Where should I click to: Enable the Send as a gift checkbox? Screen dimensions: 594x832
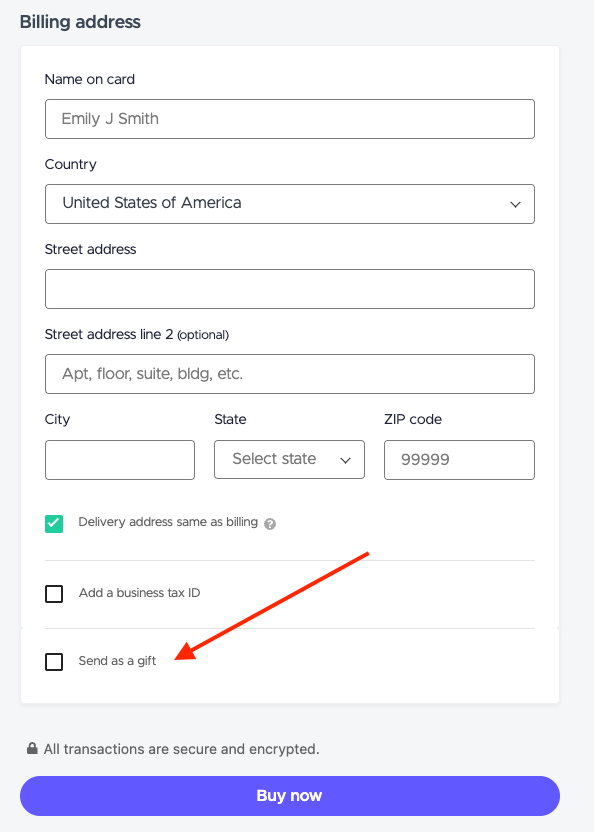(x=54, y=662)
